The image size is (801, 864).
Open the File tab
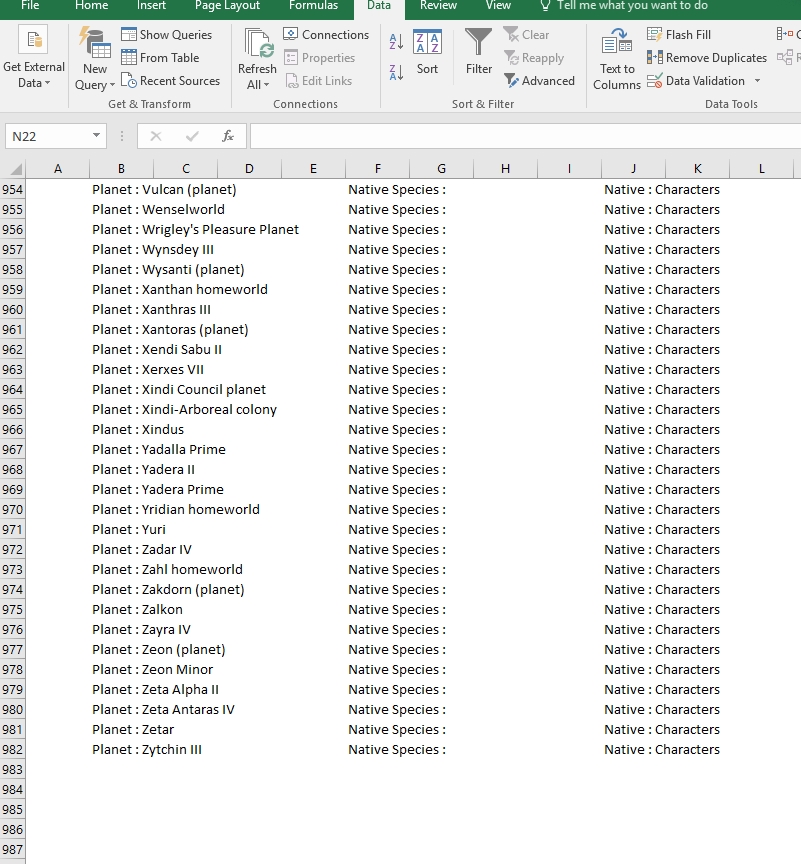point(30,6)
